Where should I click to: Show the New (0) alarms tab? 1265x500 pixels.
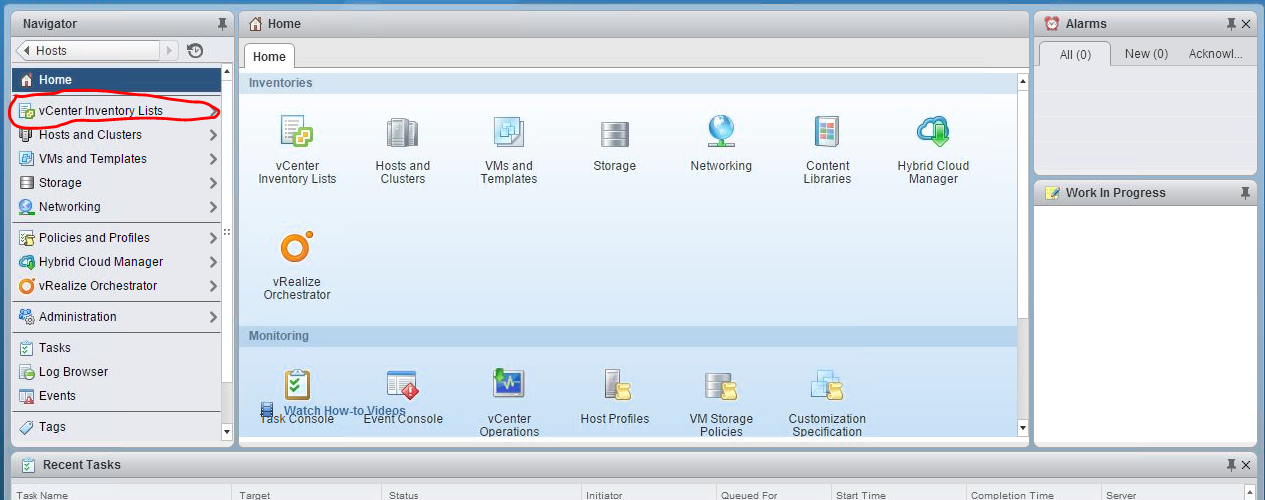pos(1146,54)
